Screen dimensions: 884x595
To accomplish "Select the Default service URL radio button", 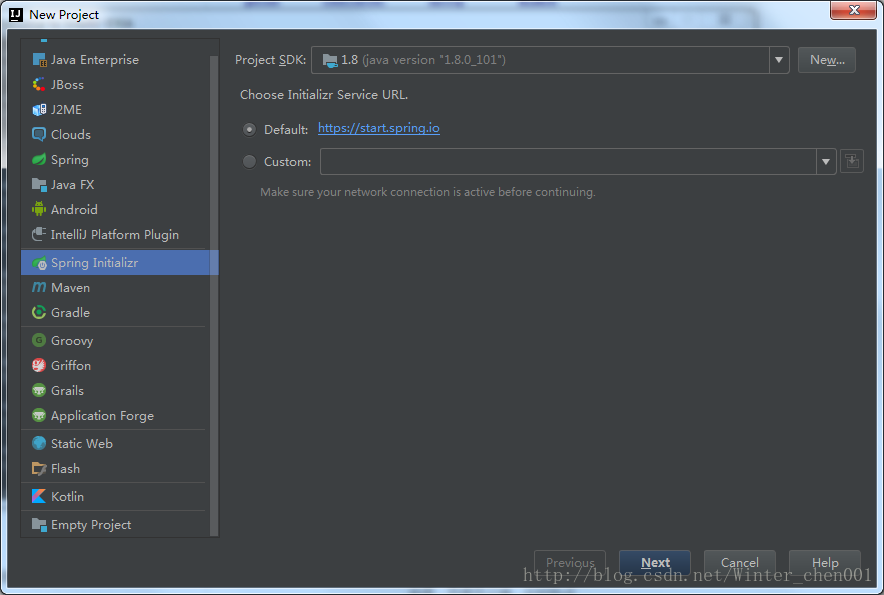I will pos(249,129).
